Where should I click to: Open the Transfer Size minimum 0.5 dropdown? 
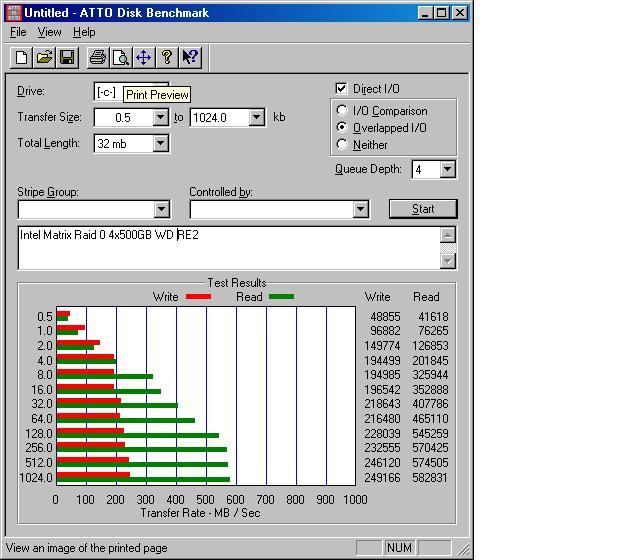pyautogui.click(x=161, y=118)
